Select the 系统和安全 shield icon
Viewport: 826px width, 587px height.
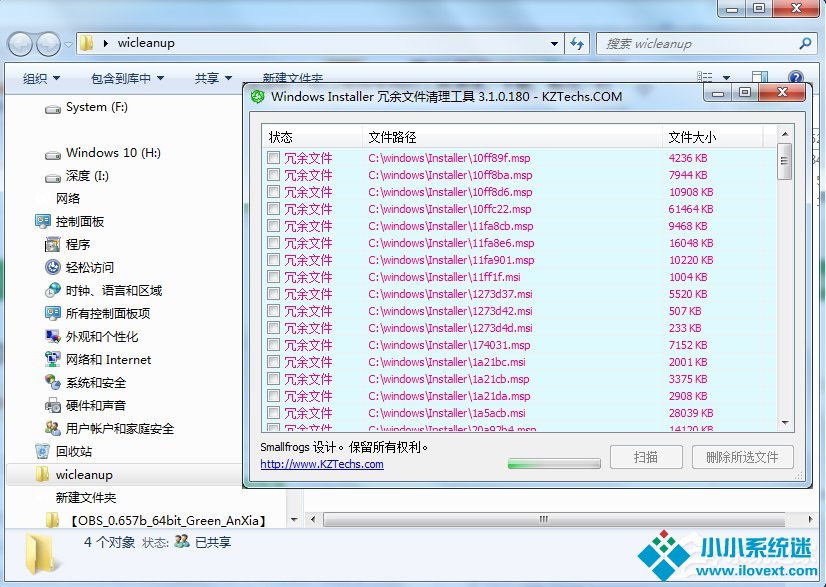pyautogui.click(x=53, y=382)
